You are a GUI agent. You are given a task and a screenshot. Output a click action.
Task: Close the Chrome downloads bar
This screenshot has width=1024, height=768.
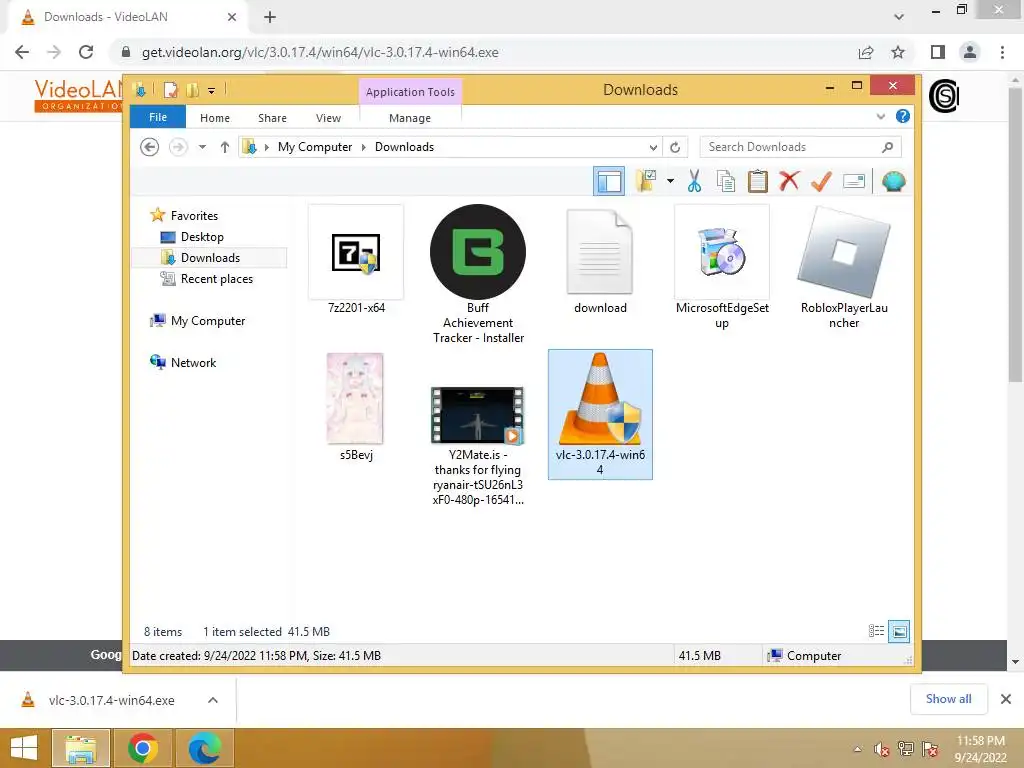click(1006, 699)
